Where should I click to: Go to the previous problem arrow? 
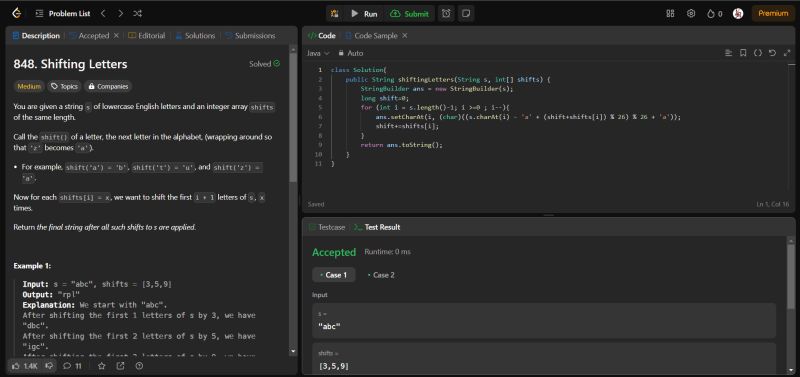pos(103,14)
